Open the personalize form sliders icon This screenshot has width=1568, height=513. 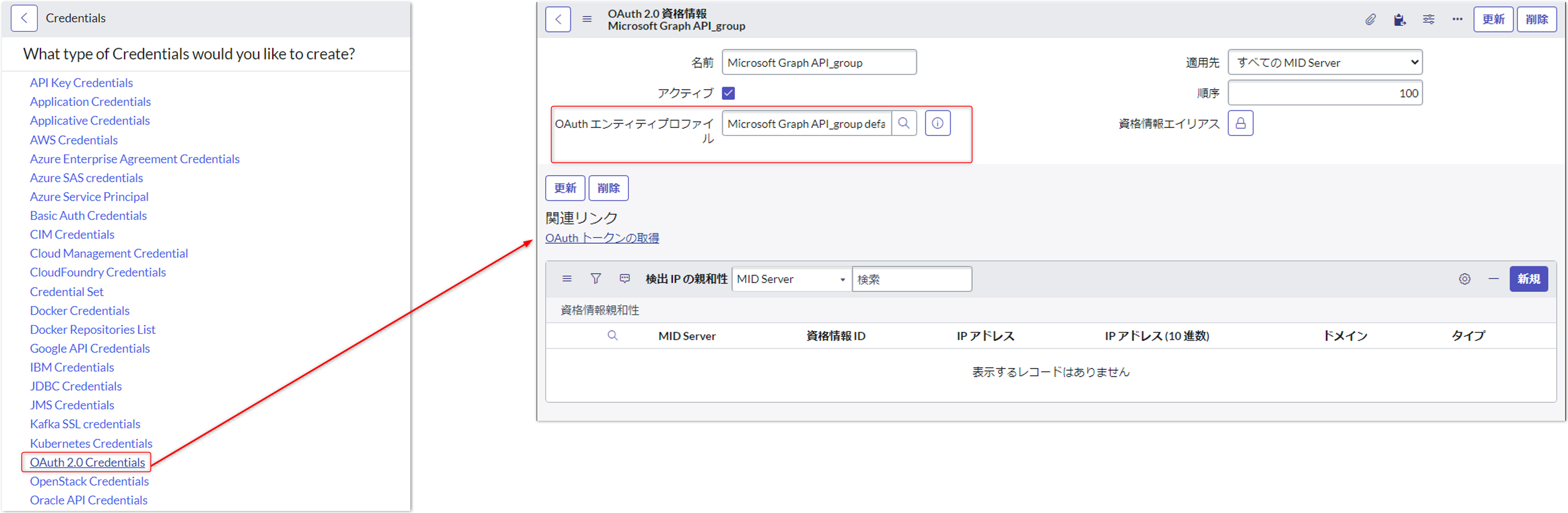[x=1428, y=19]
